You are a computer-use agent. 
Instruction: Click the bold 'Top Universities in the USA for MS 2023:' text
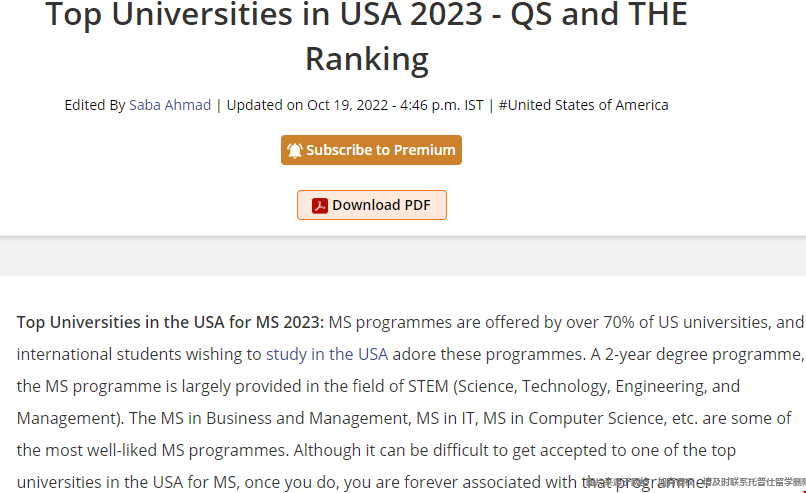tap(170, 322)
